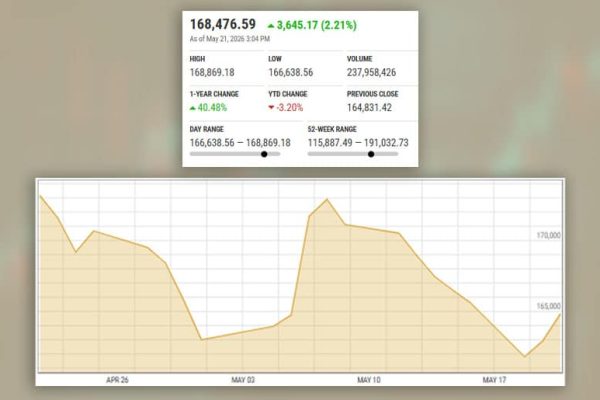Click the 'As of May 21' timestamp
This screenshot has width=600, height=400.
coord(230,39)
